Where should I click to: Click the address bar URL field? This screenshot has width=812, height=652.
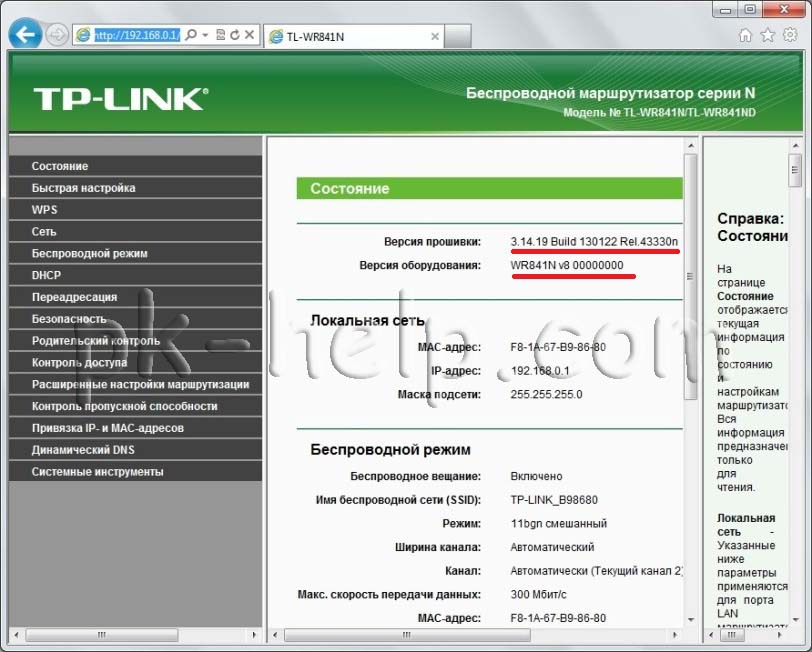coord(137,35)
